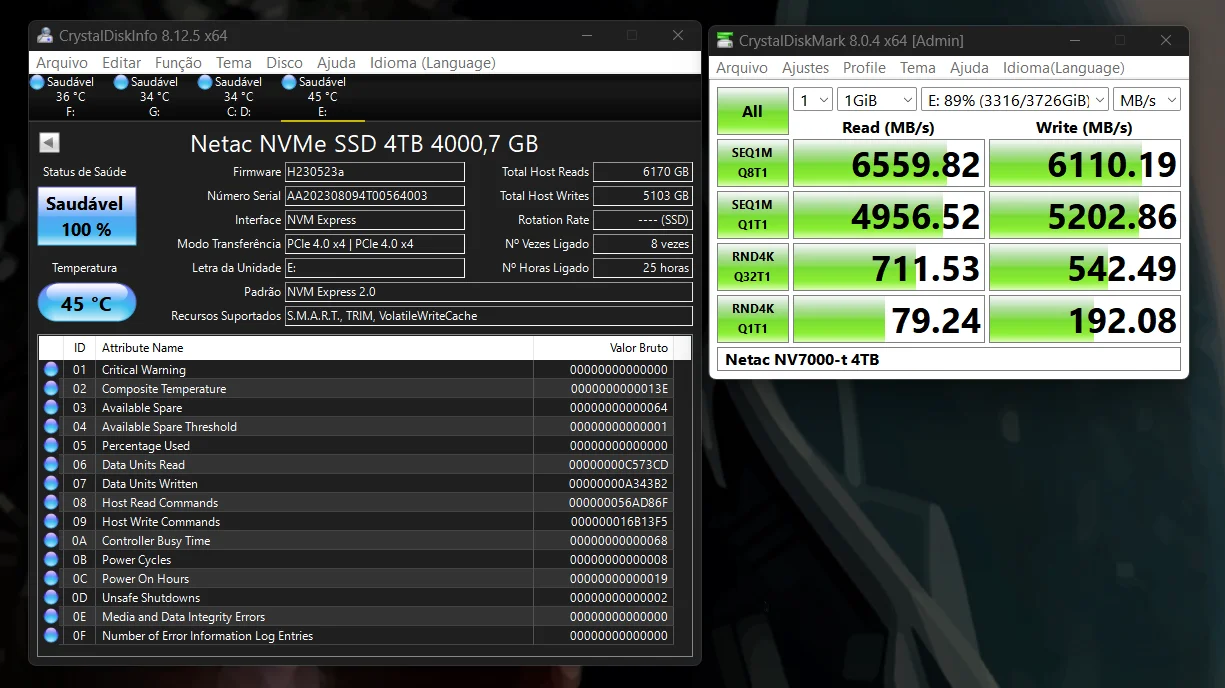
Task: Run the SEQ1M Q8T1 test
Action: (752, 163)
